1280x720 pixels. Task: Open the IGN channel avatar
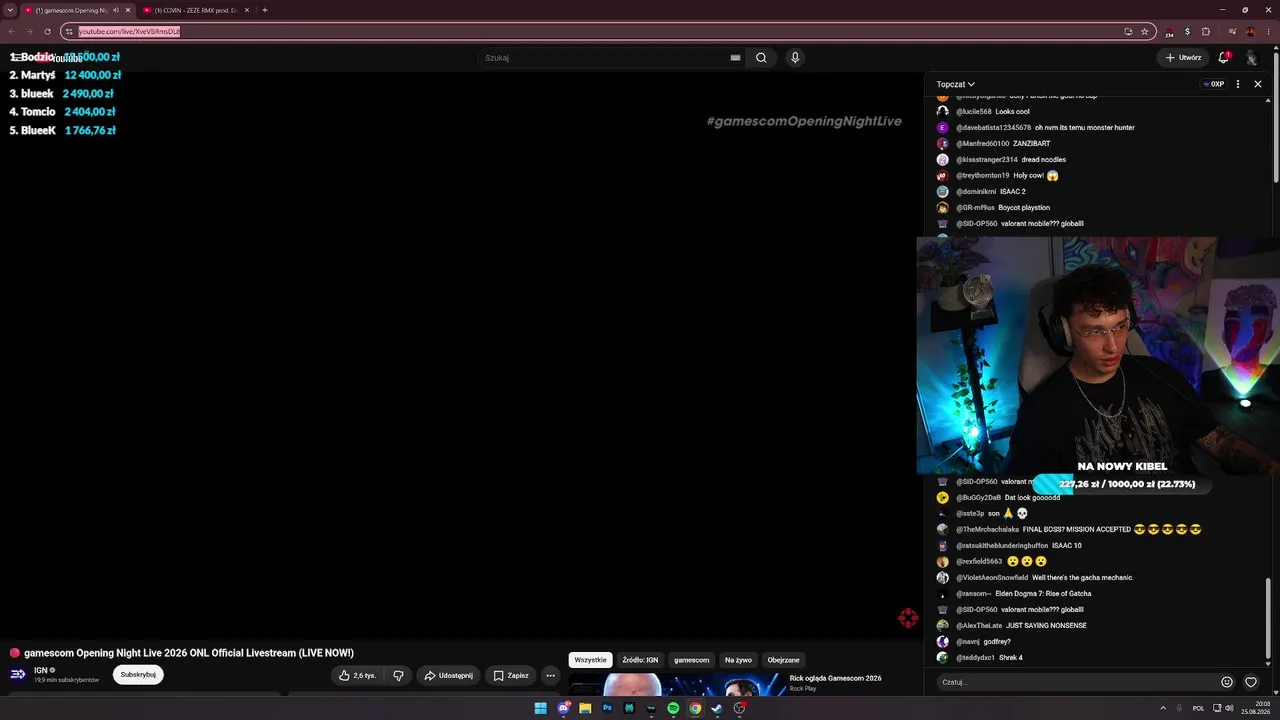coord(18,675)
